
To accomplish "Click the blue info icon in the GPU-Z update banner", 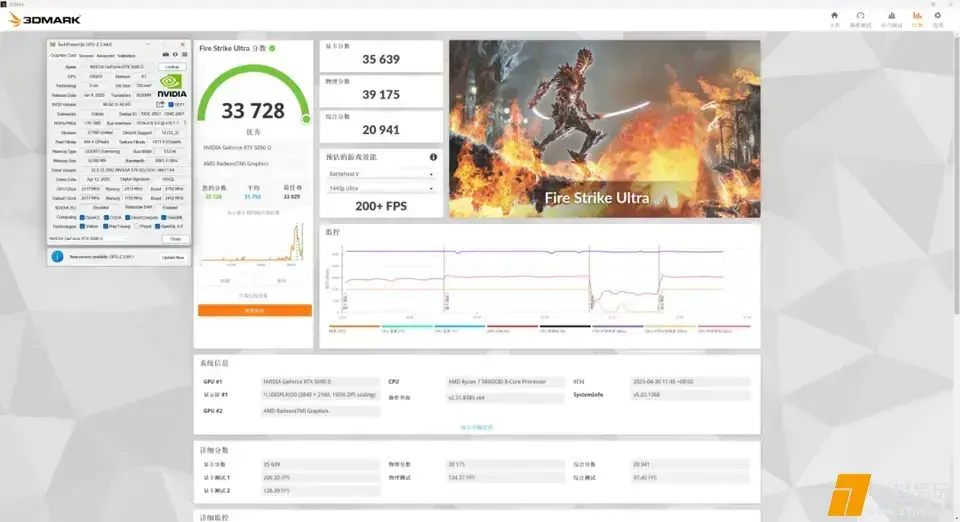I will click(x=58, y=256).
